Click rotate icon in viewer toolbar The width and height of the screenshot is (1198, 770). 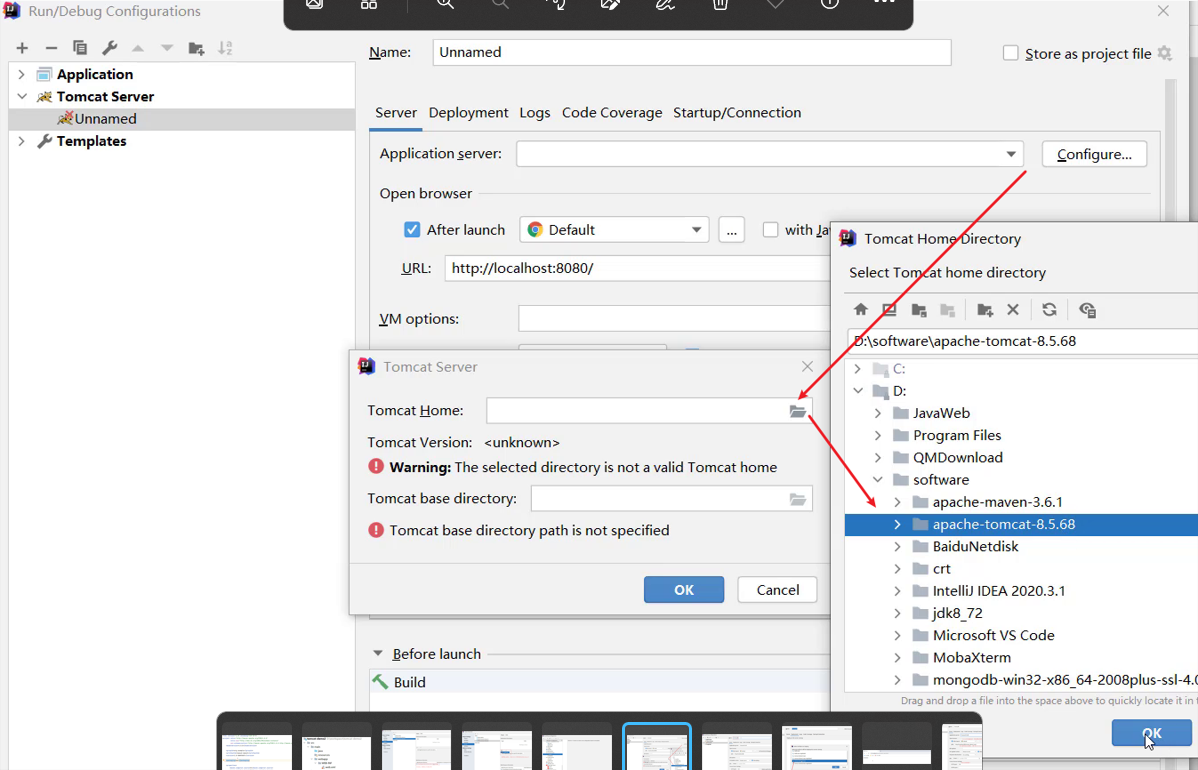pos(556,4)
